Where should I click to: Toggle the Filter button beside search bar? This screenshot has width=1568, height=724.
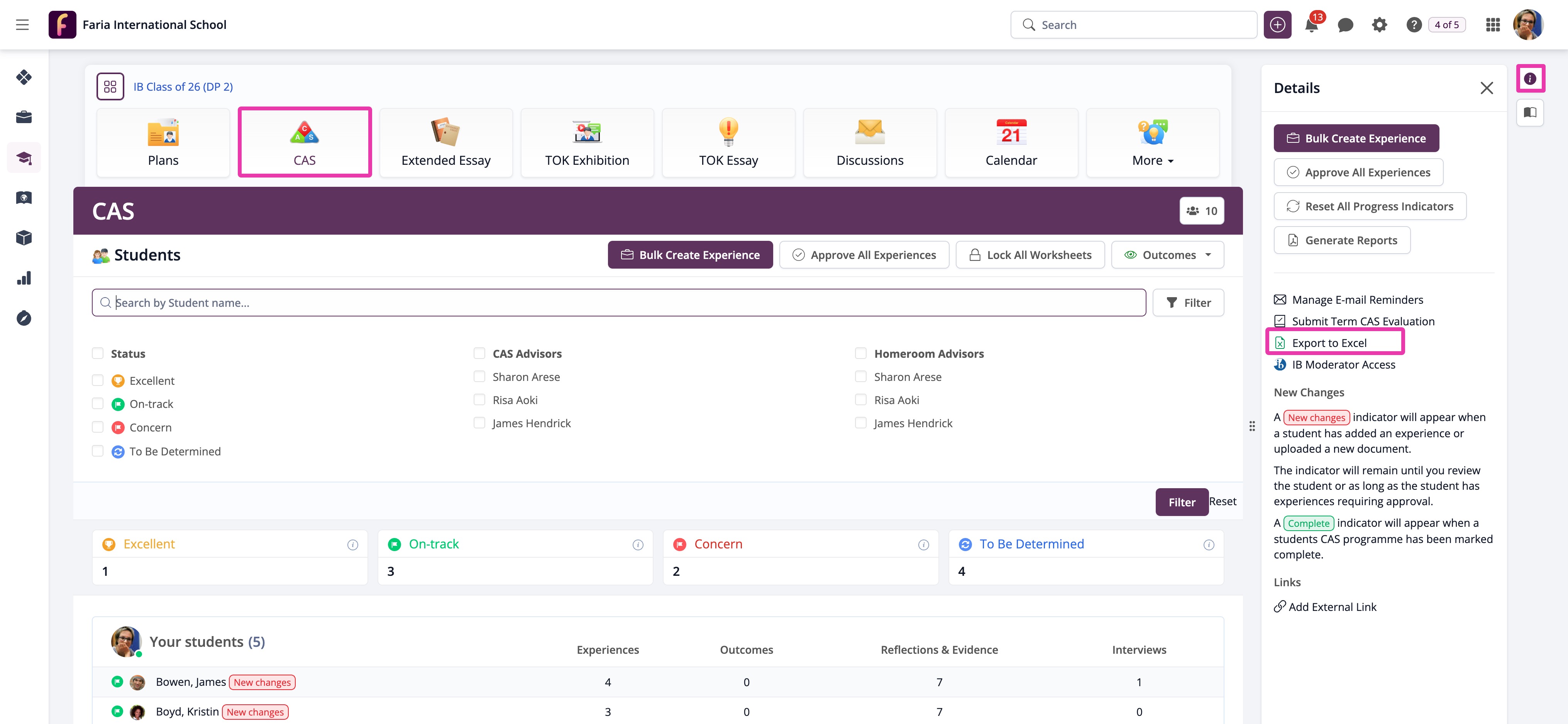1187,303
